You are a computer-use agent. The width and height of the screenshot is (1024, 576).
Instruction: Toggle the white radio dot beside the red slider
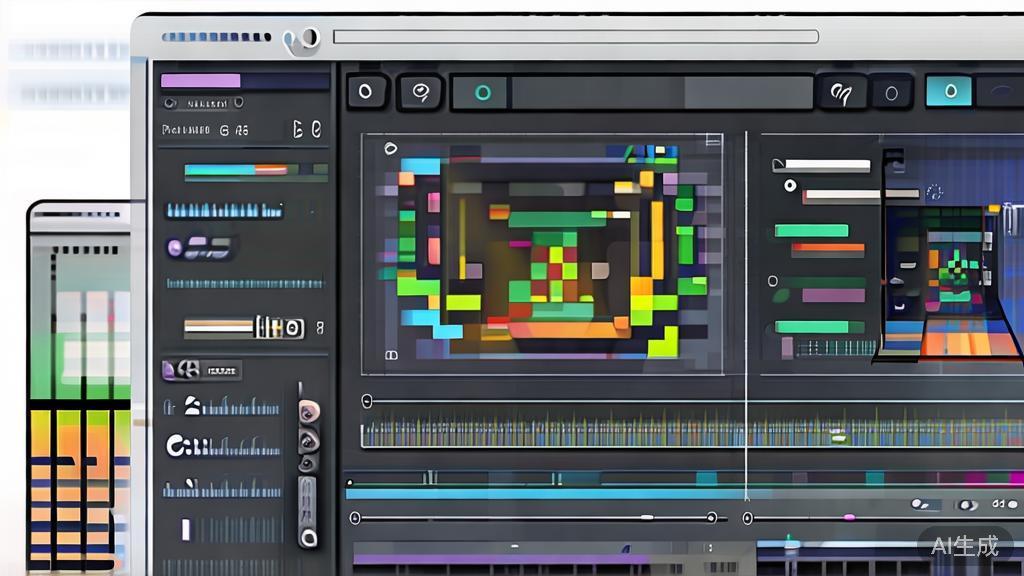(790, 186)
